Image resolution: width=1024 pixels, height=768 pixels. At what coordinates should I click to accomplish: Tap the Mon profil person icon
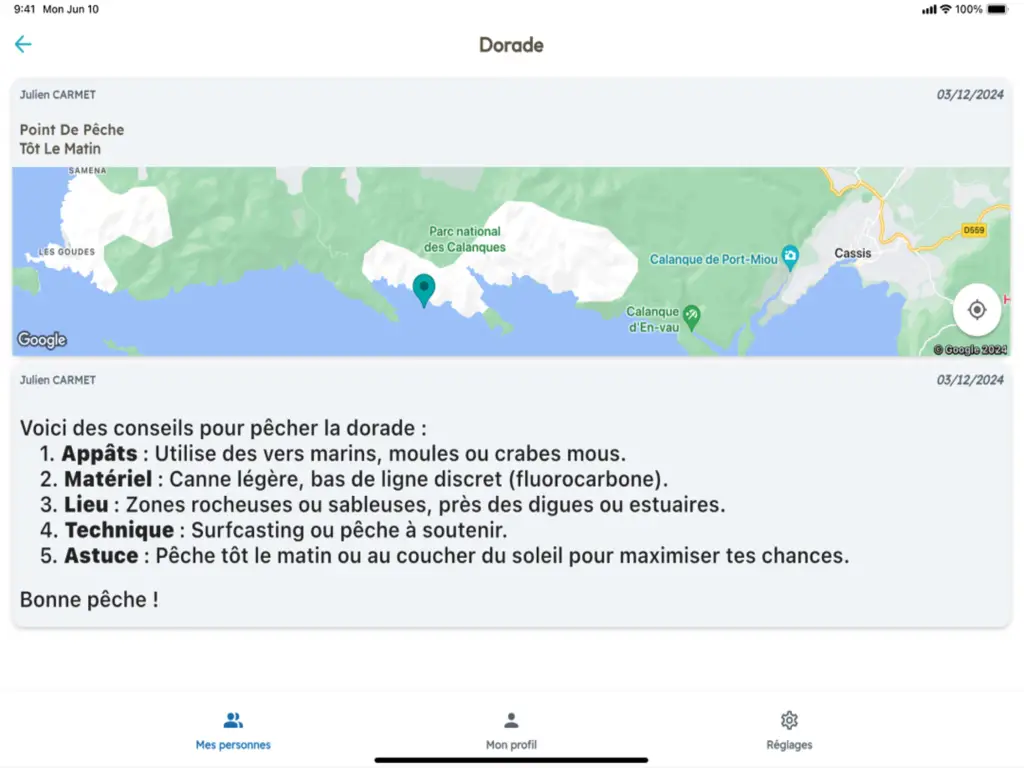point(511,720)
